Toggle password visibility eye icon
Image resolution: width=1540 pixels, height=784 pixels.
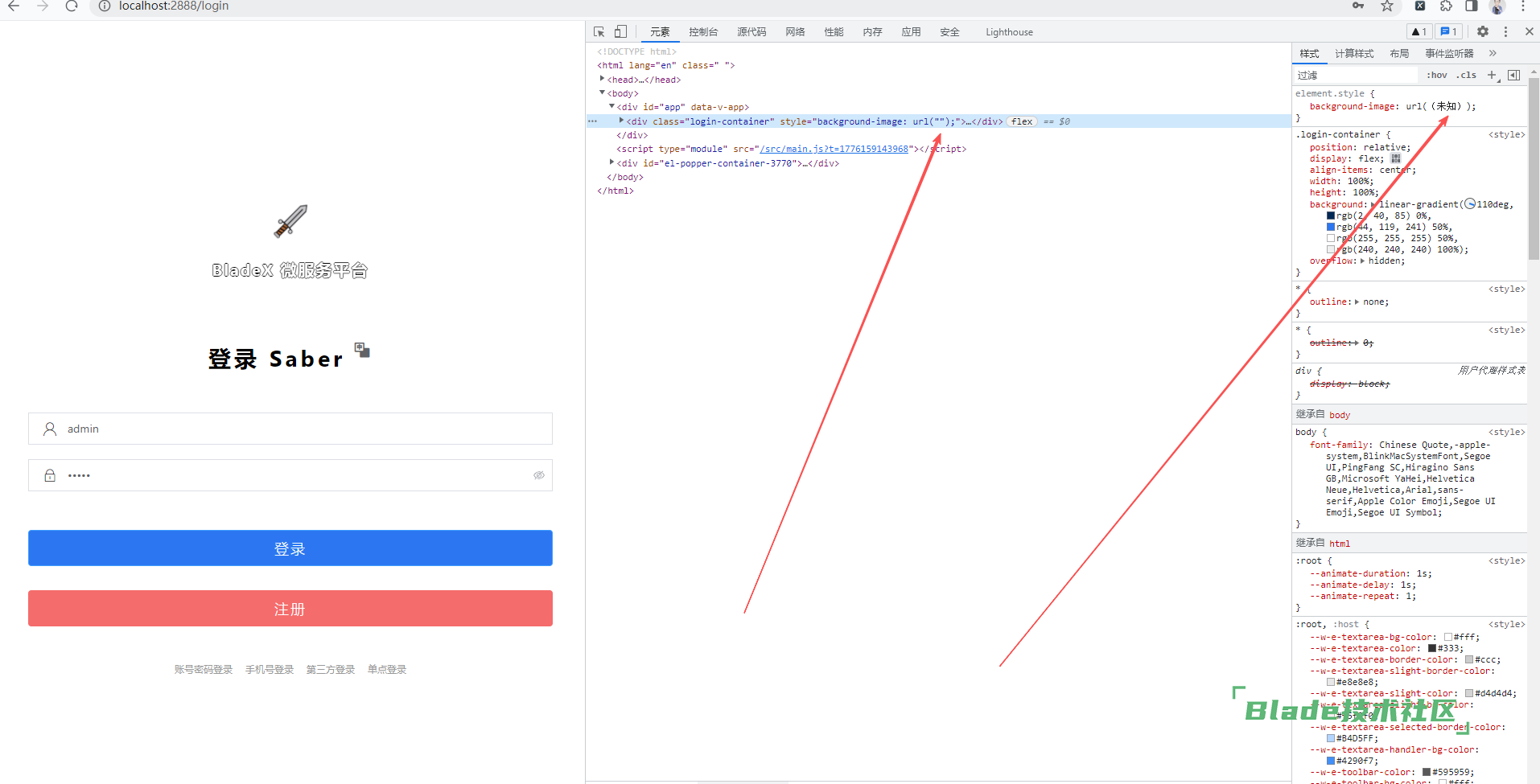tap(539, 475)
